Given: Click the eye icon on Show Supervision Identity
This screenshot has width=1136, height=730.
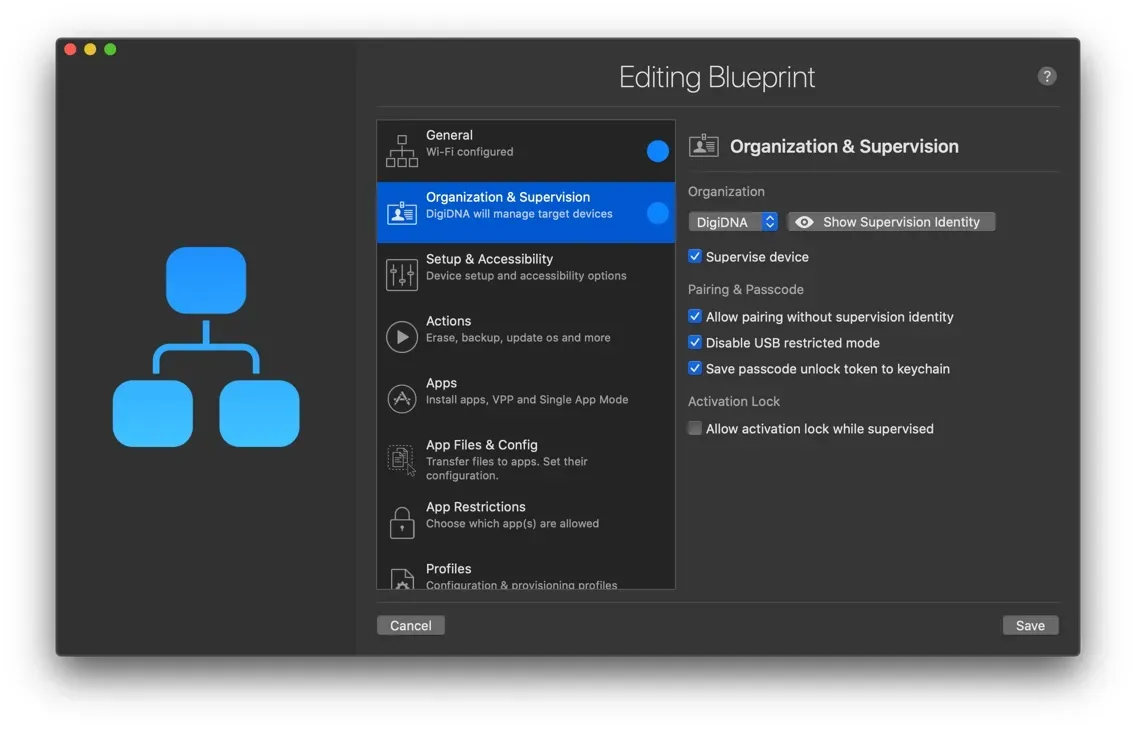Looking at the screenshot, I should coord(804,221).
